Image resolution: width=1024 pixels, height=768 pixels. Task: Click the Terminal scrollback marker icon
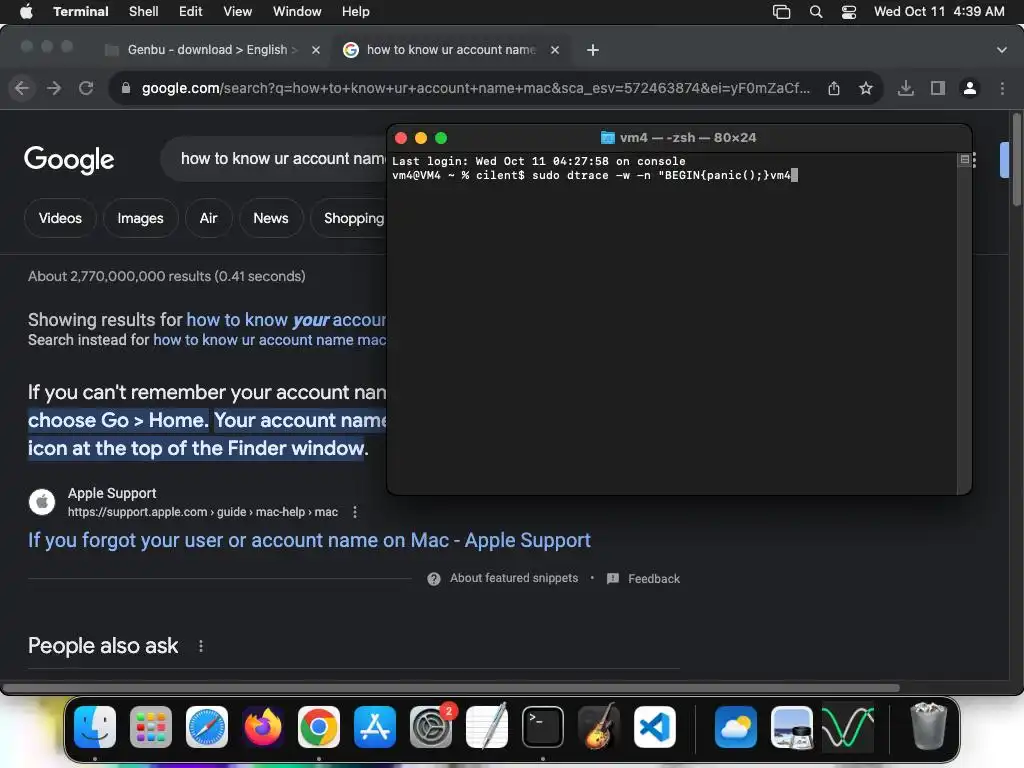[x=965, y=159]
